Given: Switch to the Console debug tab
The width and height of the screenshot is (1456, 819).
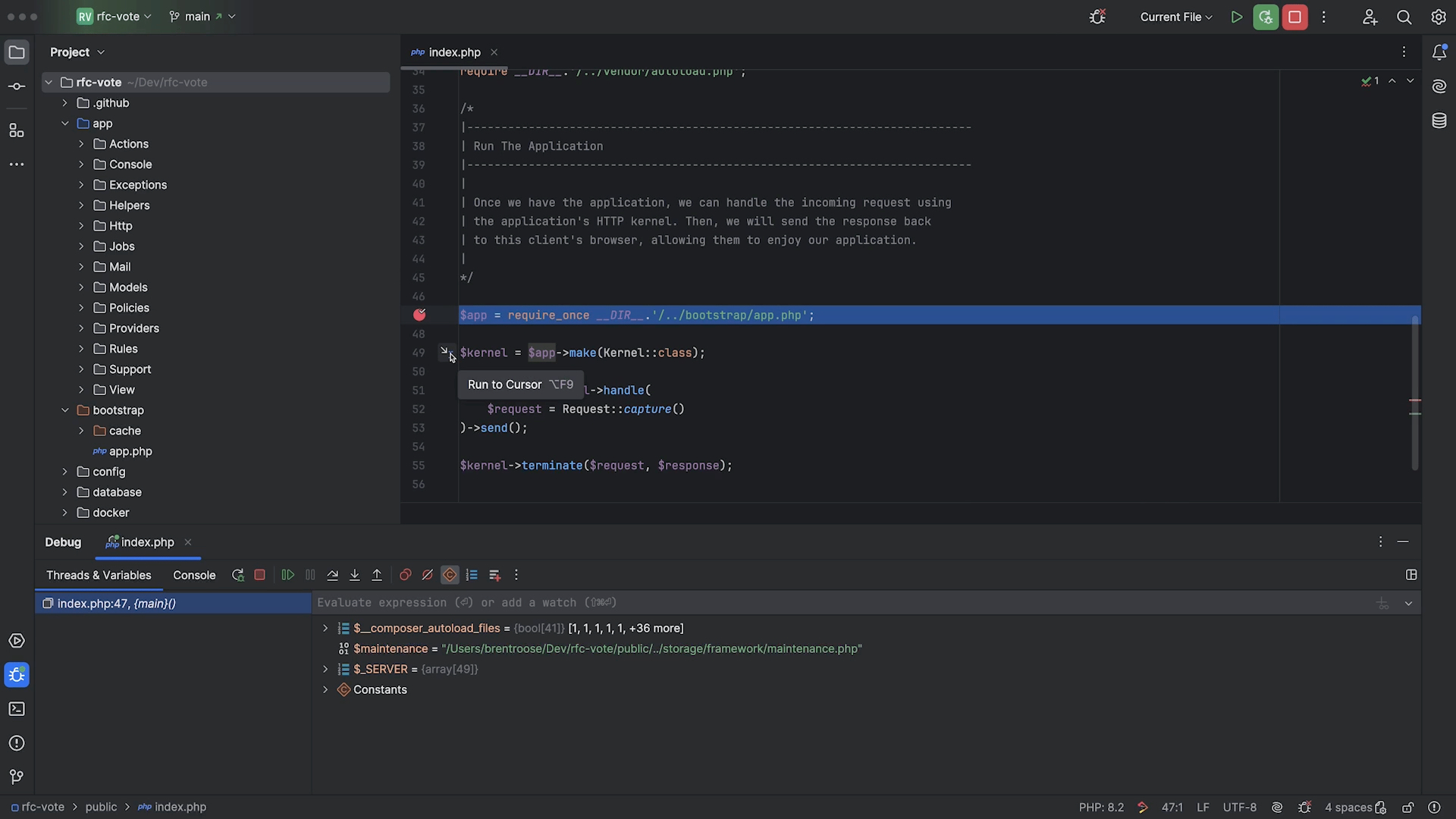Looking at the screenshot, I should (194, 576).
